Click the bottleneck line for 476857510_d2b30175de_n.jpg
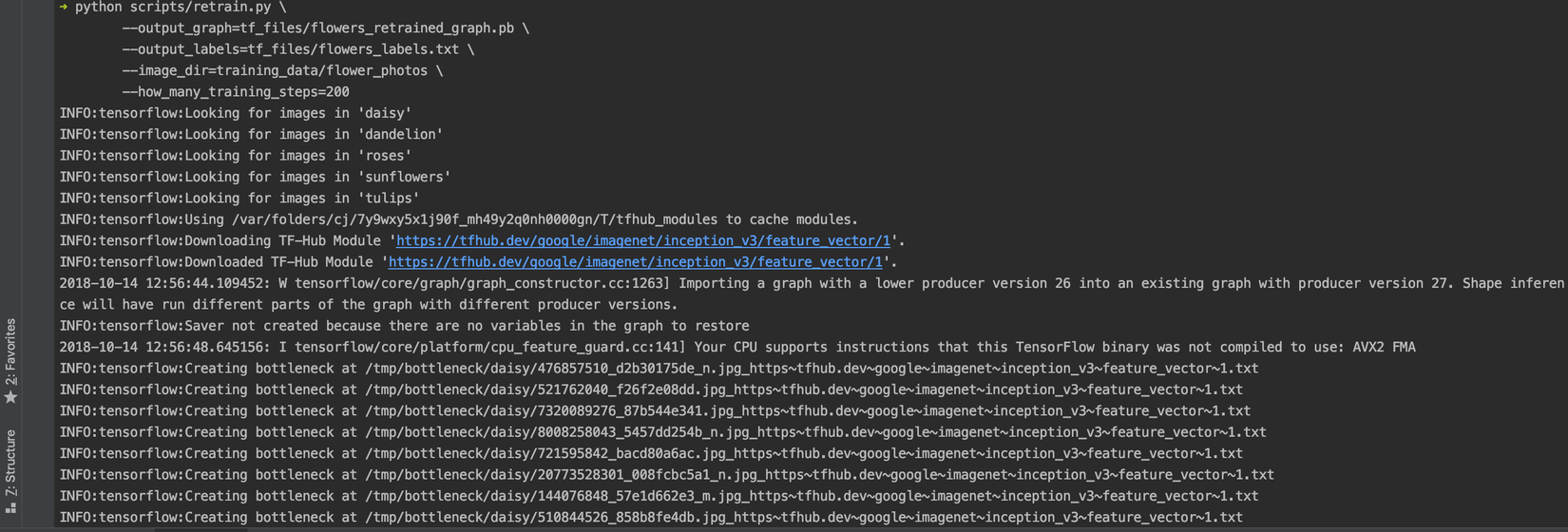 coord(659,369)
